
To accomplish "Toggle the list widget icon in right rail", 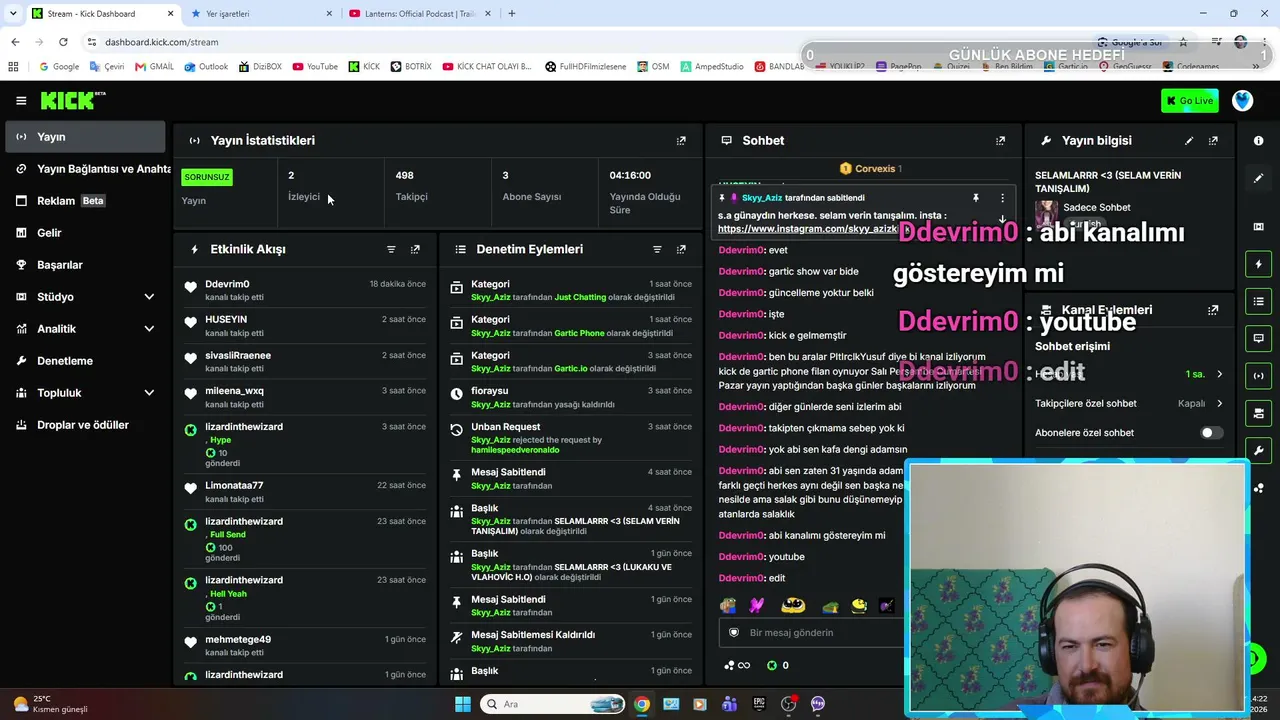I will (x=1258, y=301).
